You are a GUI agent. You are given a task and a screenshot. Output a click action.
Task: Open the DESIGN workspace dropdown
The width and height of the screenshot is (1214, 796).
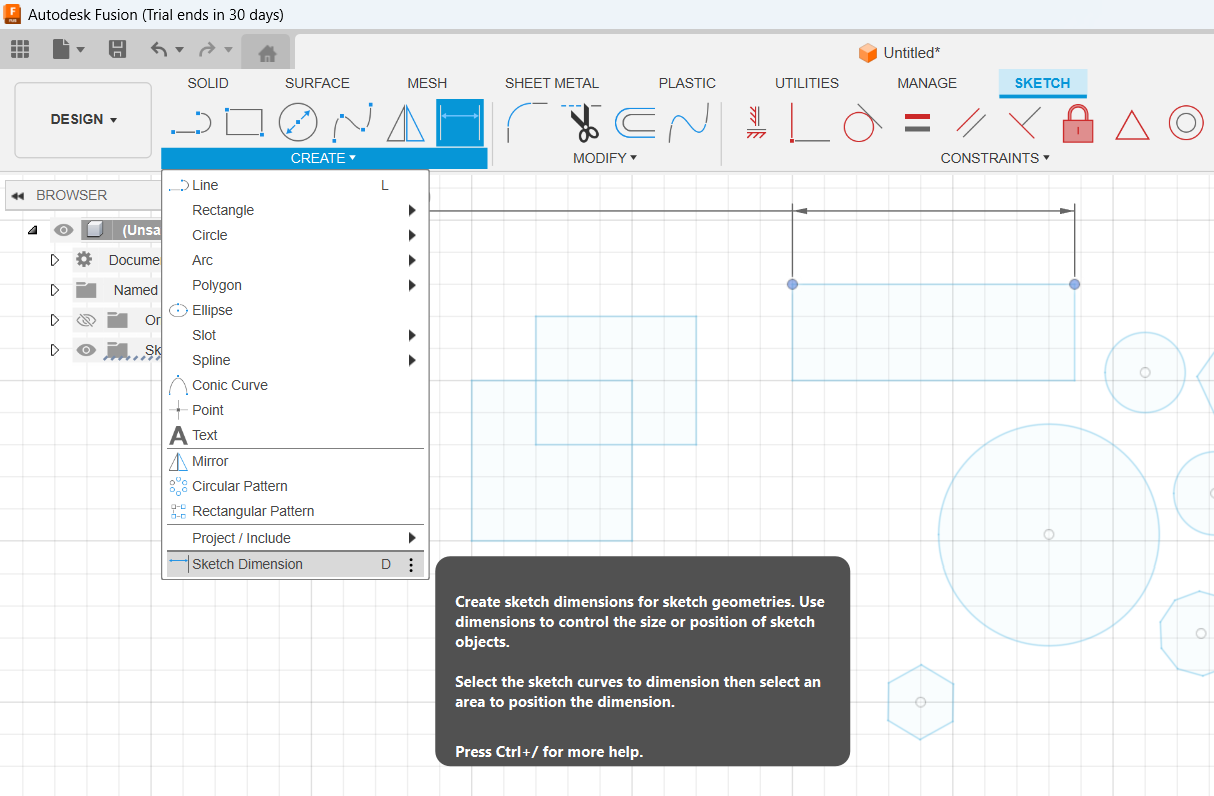84,119
